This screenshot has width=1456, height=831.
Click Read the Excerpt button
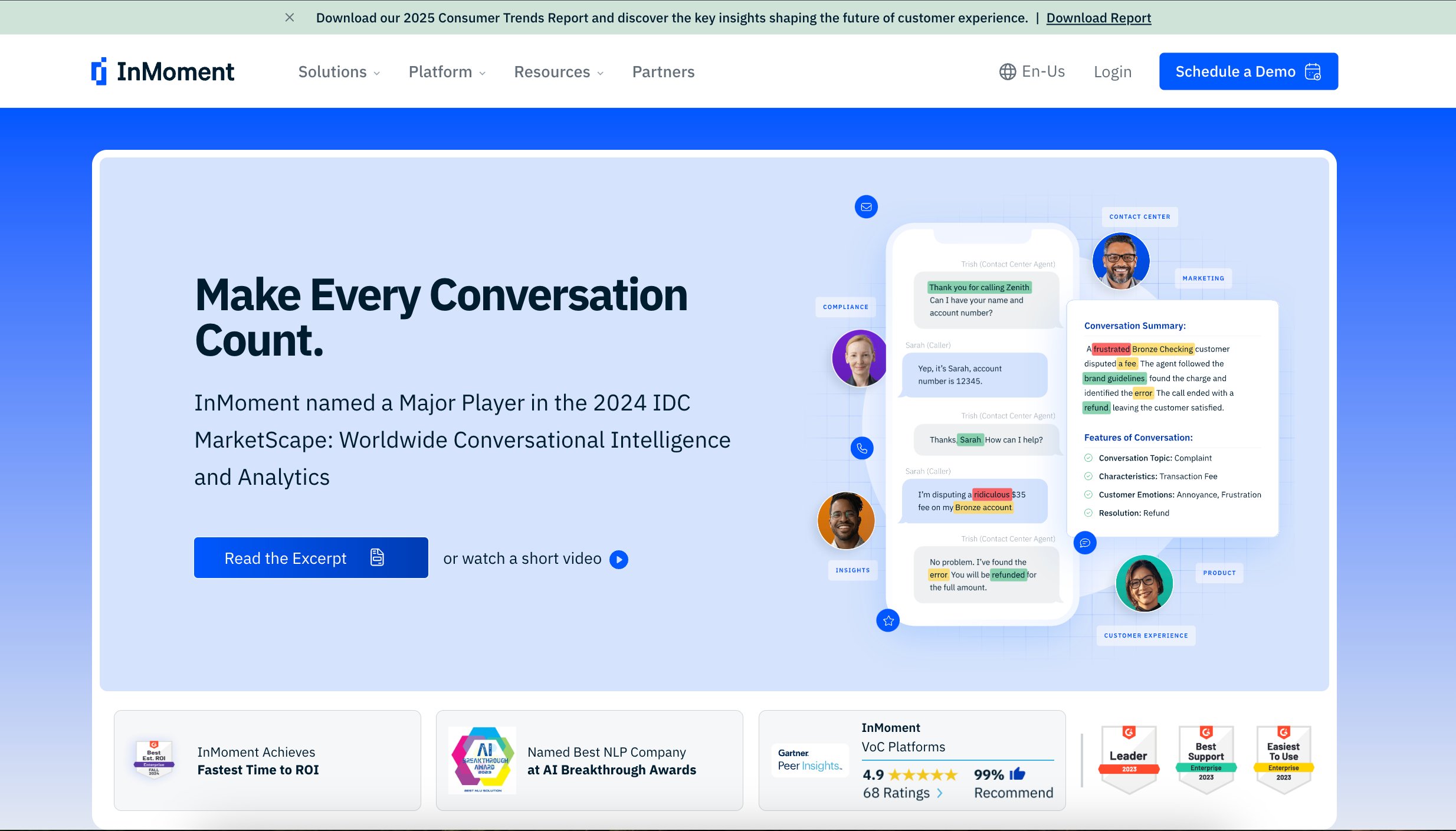point(311,557)
